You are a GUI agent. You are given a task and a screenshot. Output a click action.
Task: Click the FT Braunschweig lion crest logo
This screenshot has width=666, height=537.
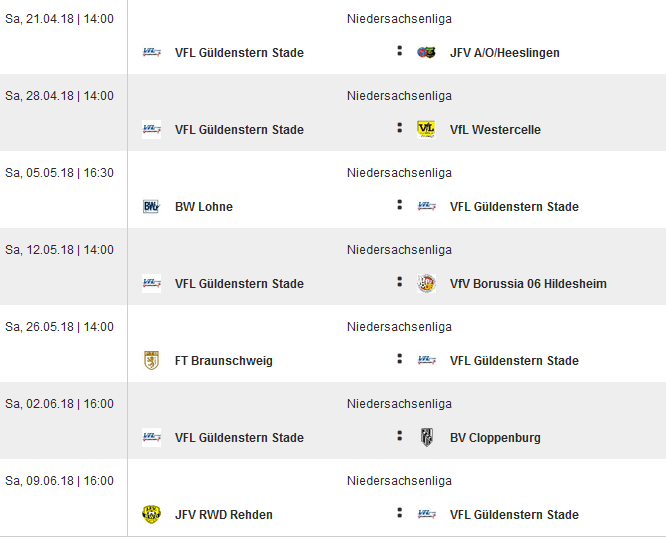click(x=151, y=360)
